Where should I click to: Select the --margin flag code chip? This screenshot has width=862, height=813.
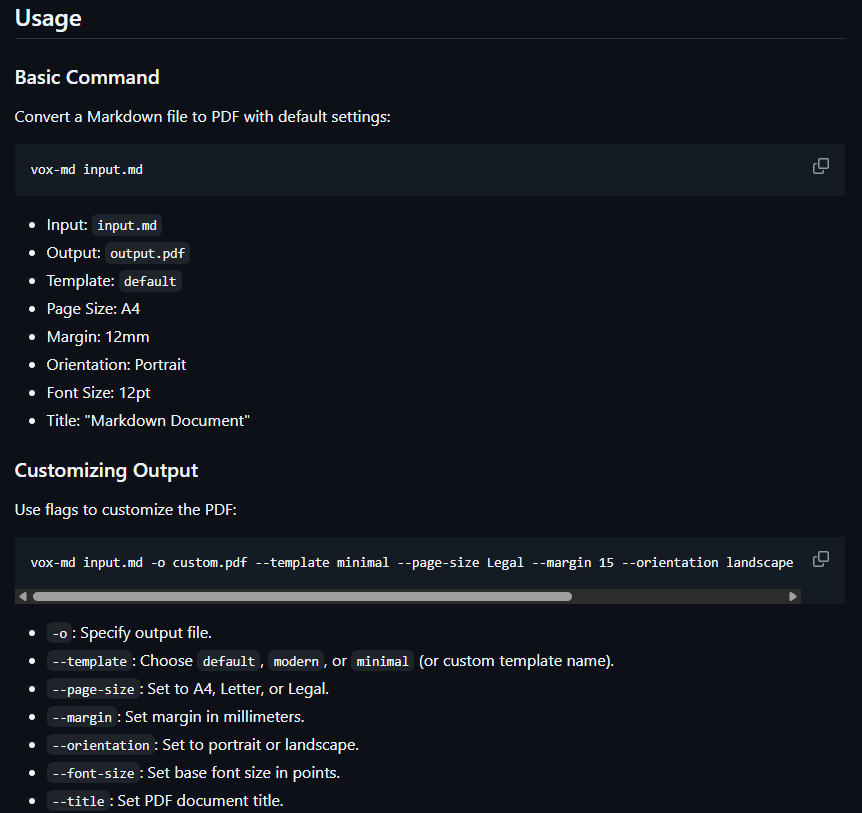pyautogui.click(x=82, y=717)
